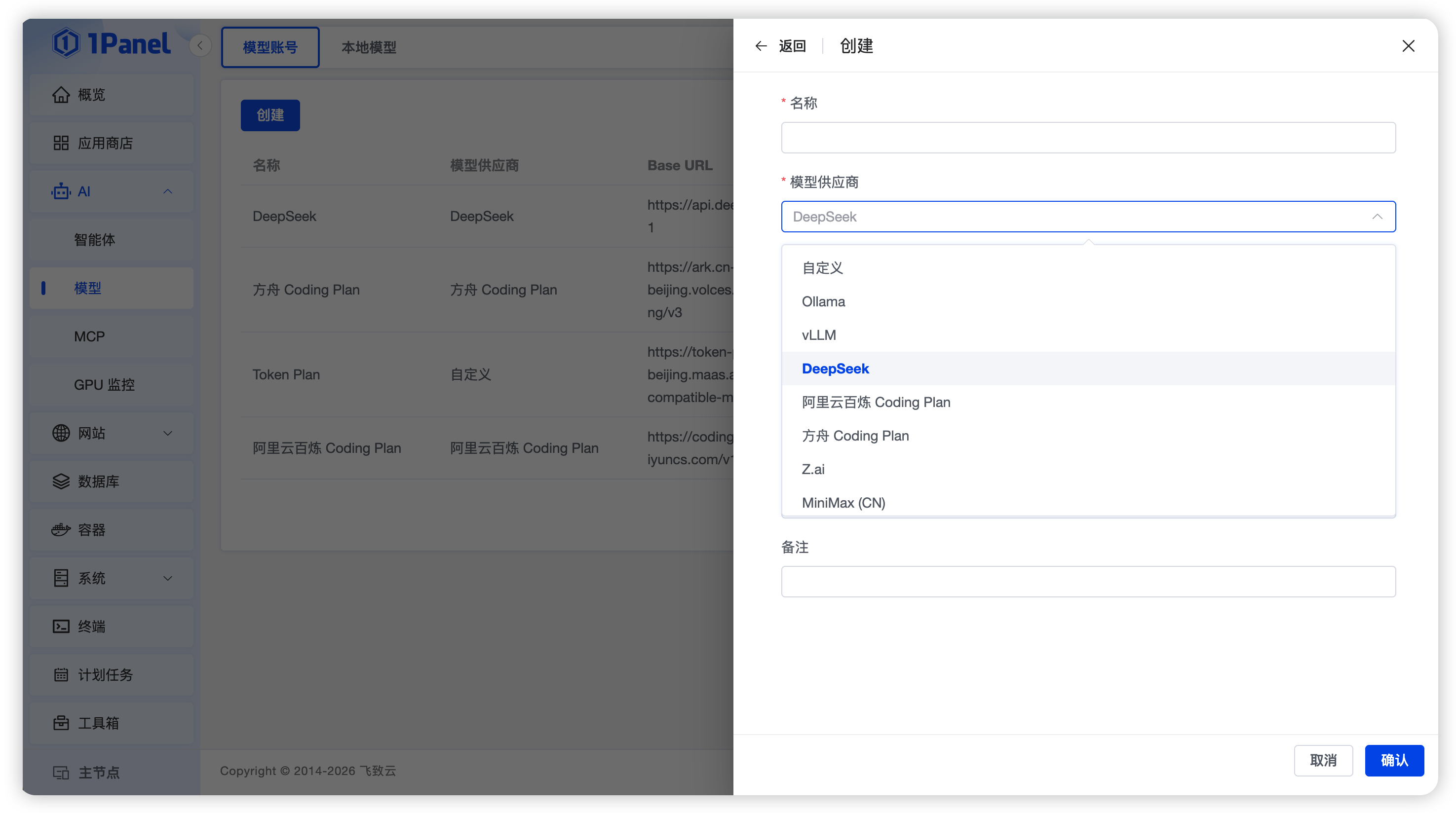Click the 自定义 provider cell in Token Plan row
The width and height of the screenshot is (1456, 813).
coord(470,374)
